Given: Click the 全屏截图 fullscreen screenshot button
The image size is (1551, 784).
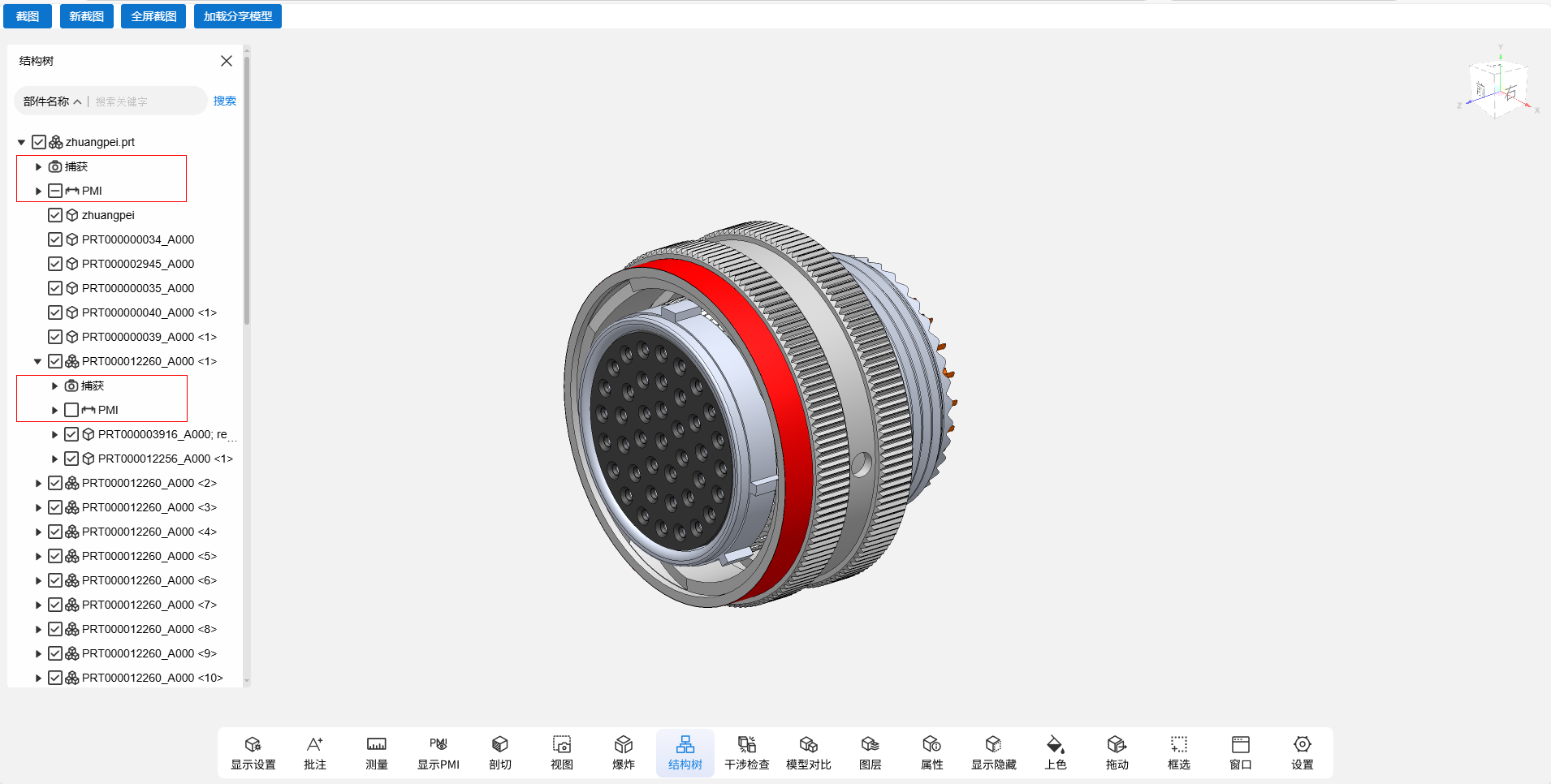Looking at the screenshot, I should tap(153, 16).
